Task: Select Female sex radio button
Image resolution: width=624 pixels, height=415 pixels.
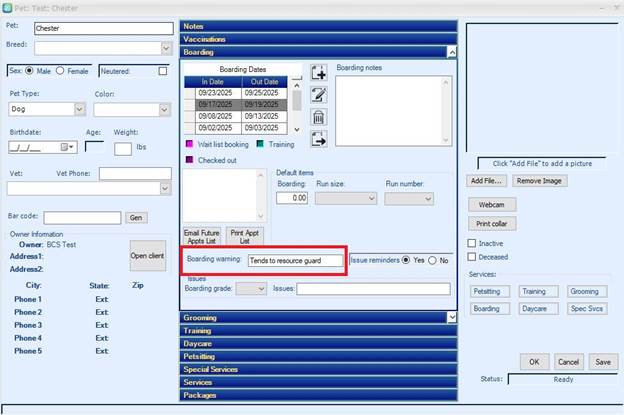Action: (x=60, y=71)
